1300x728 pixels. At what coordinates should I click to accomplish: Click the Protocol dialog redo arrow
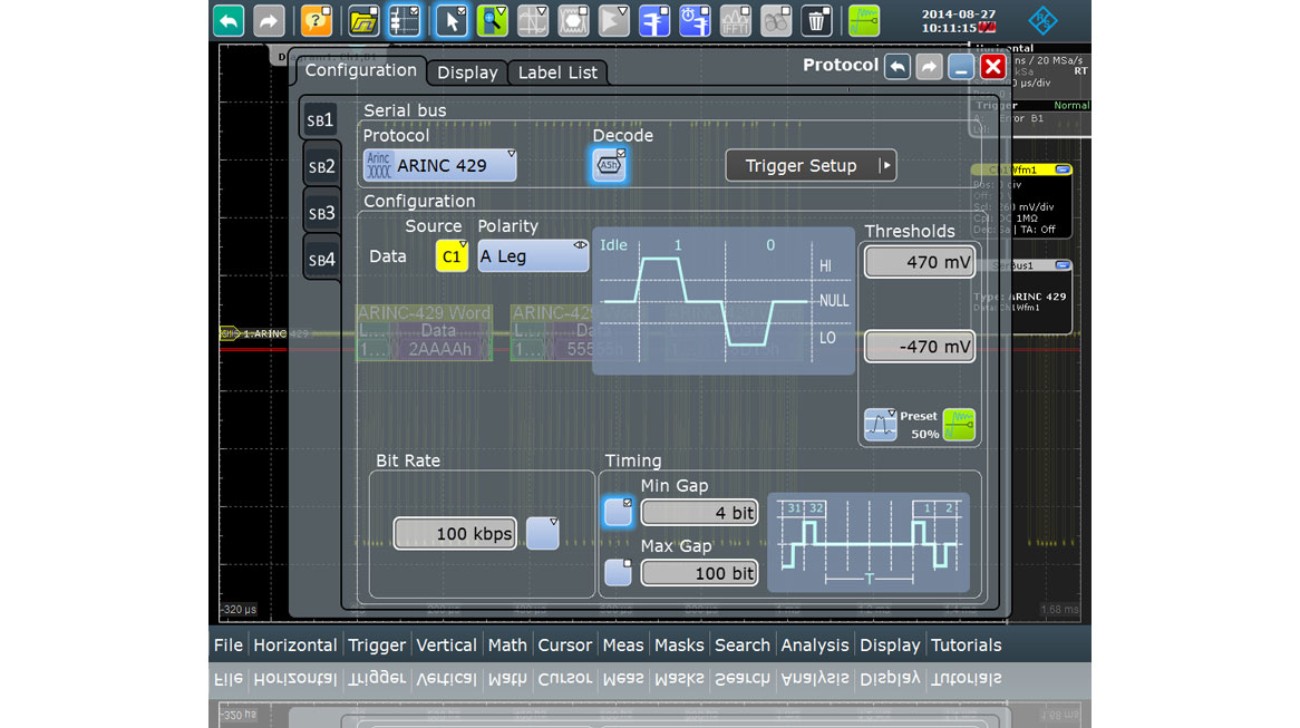click(x=929, y=66)
